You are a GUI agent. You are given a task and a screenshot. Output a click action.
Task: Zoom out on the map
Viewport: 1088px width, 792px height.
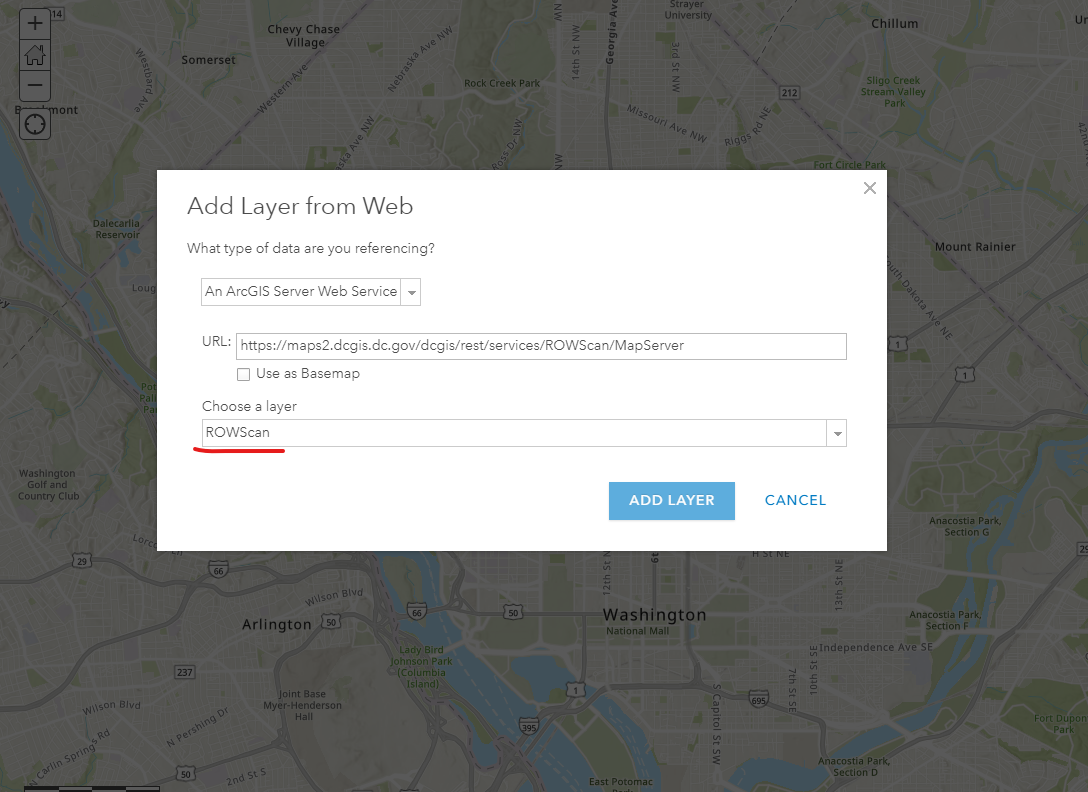coord(35,86)
